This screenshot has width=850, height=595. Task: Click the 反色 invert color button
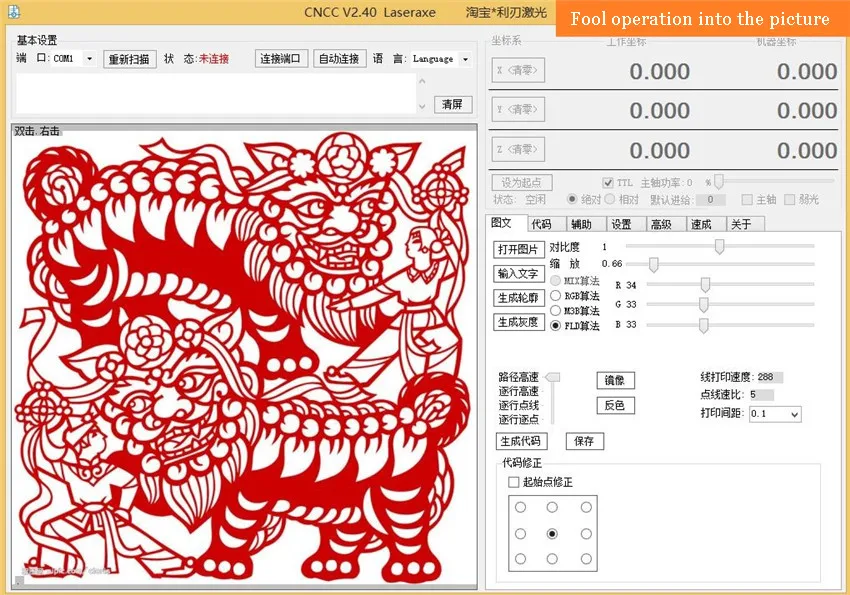[x=615, y=405]
